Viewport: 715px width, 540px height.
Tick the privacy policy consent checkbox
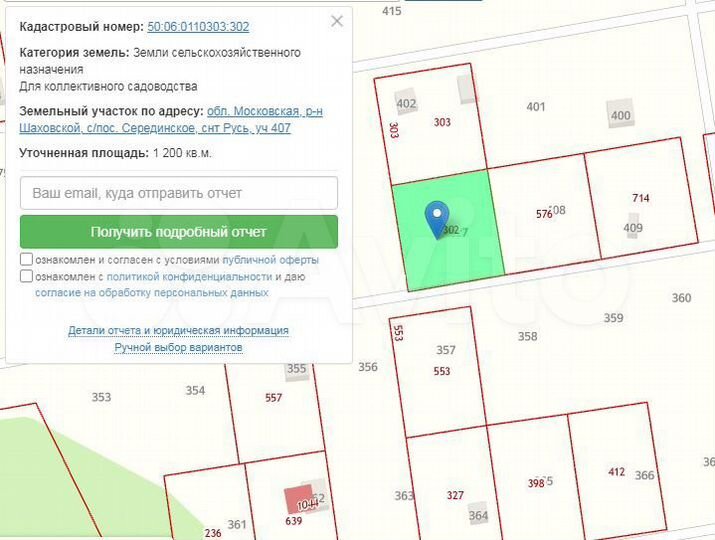pyautogui.click(x=26, y=276)
